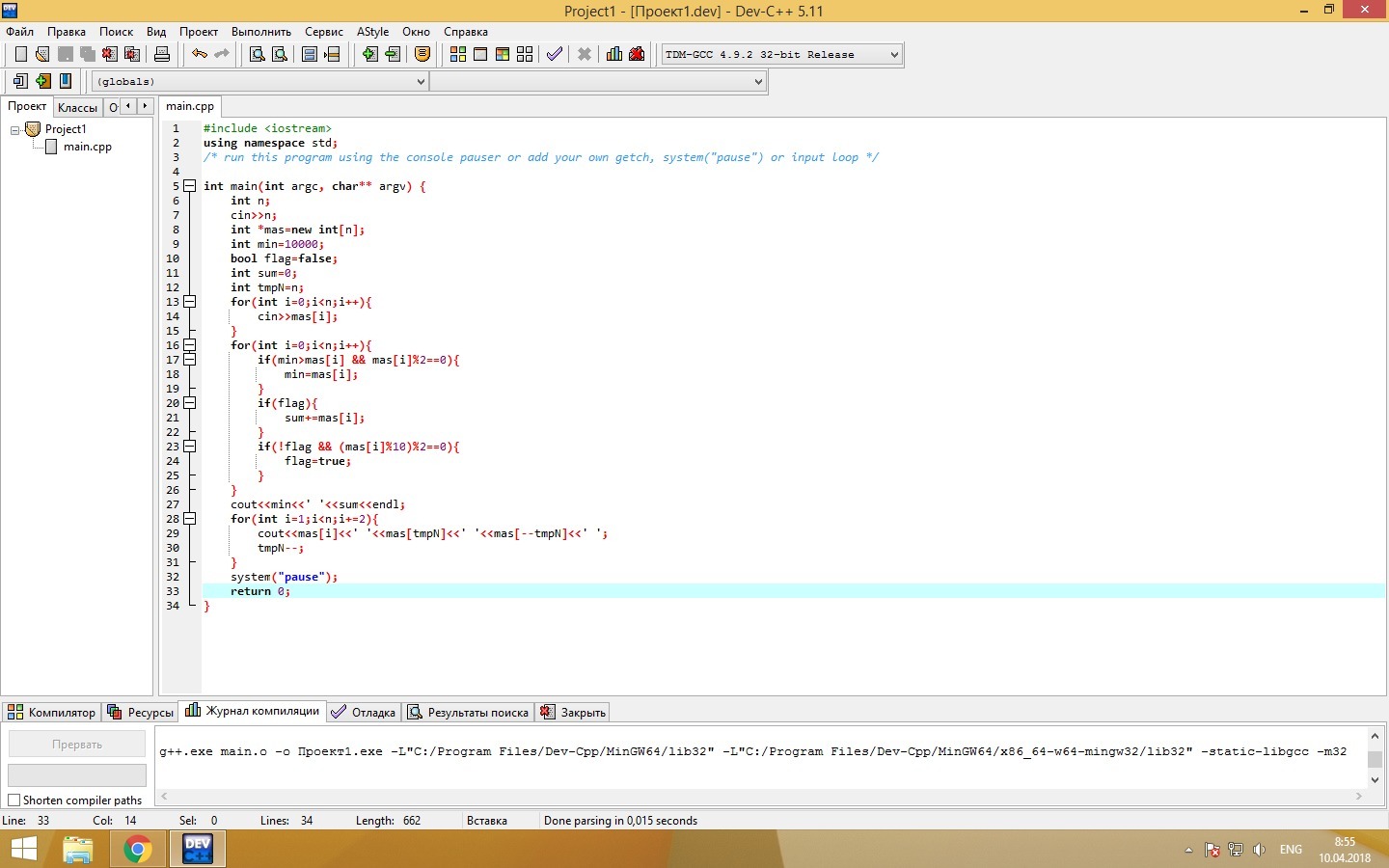
Task: Collapse the Project1 tree node
Action: (x=15, y=129)
